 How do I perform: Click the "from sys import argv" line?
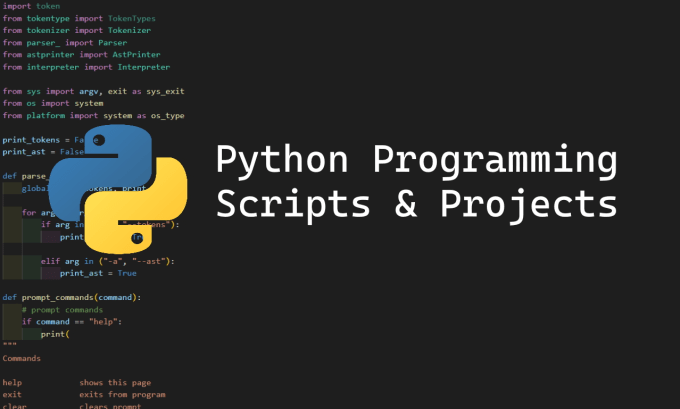[94, 91]
